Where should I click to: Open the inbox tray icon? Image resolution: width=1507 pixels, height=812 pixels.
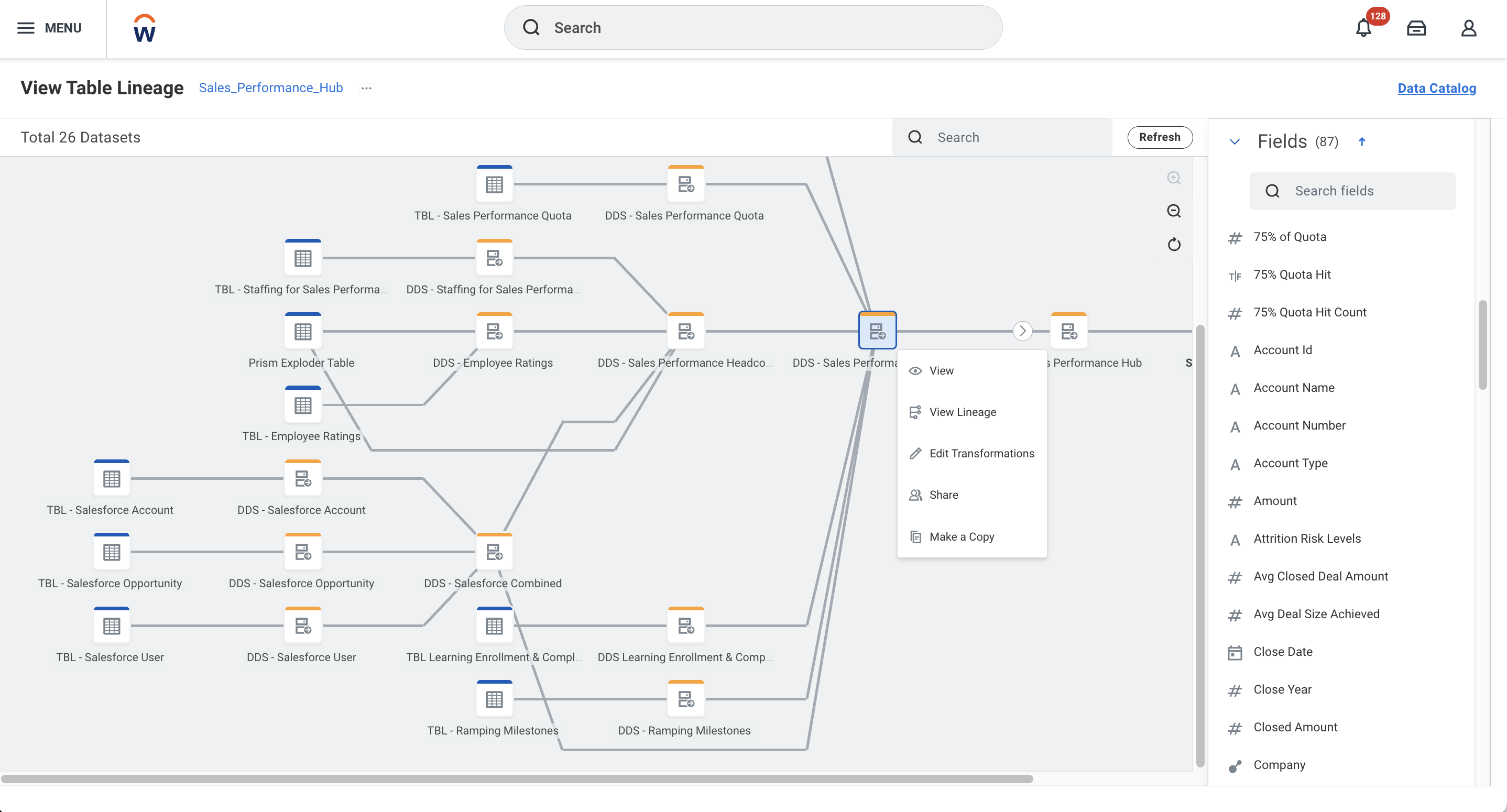(x=1416, y=28)
